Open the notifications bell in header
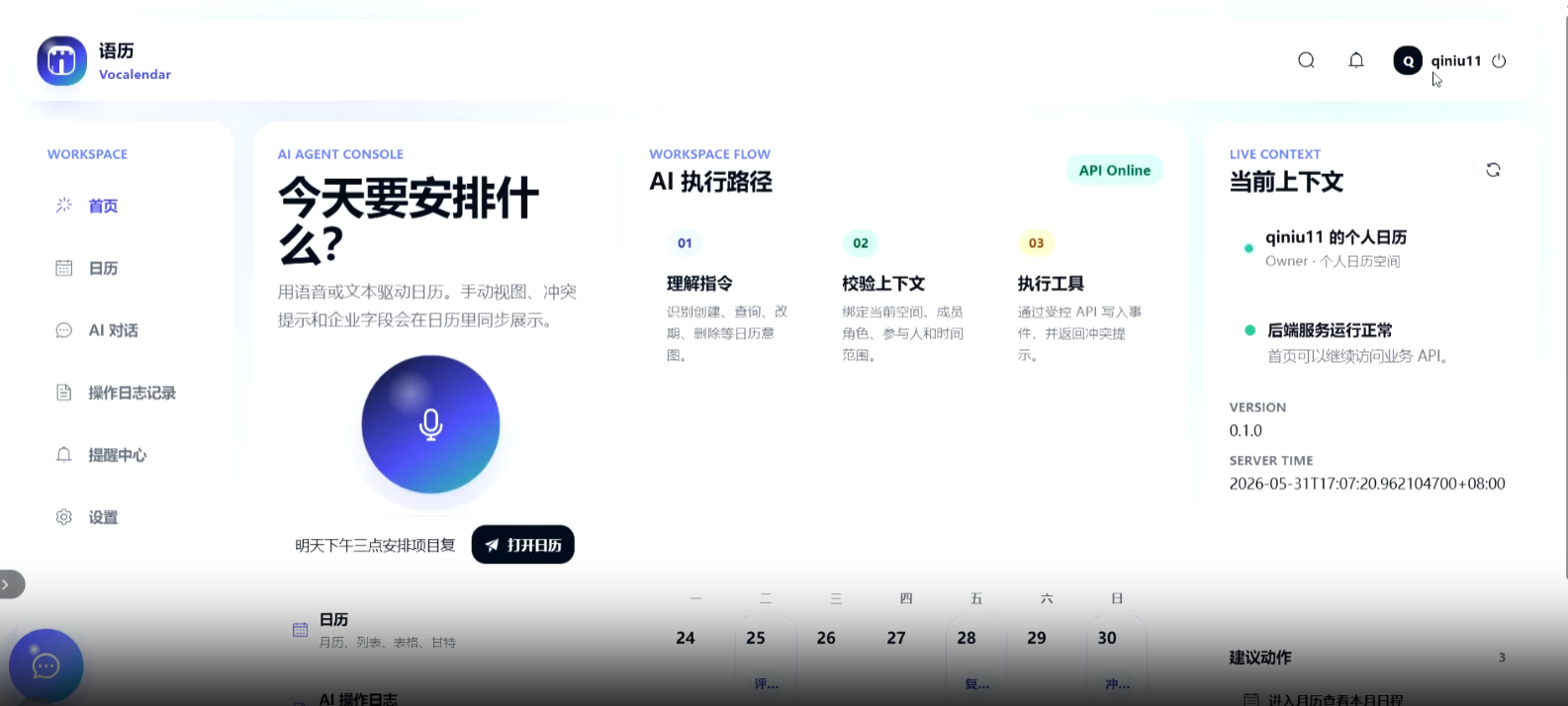Viewport: 1568px width, 706px height. pos(1356,60)
